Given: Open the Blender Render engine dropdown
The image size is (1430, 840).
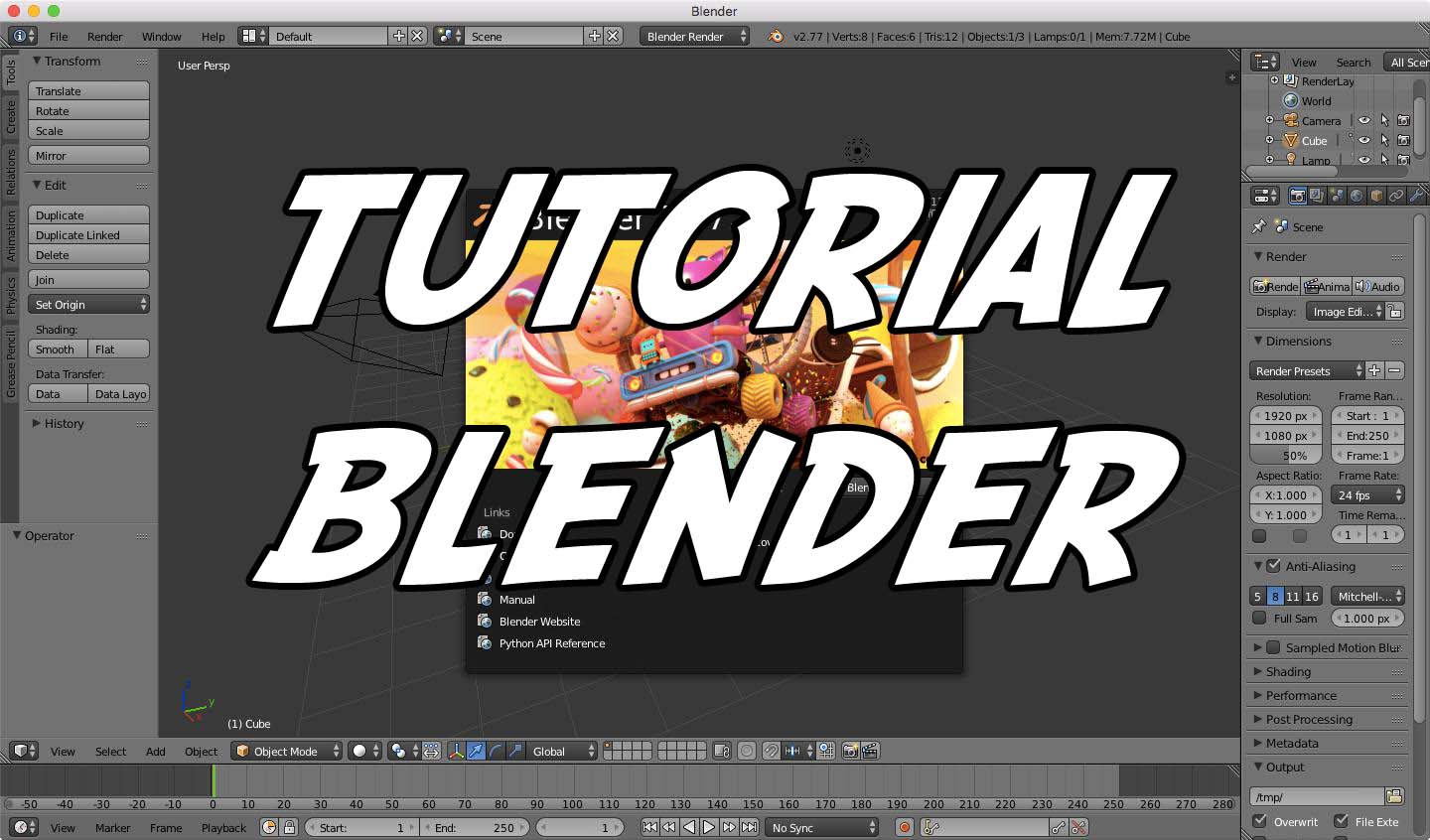Looking at the screenshot, I should (693, 36).
